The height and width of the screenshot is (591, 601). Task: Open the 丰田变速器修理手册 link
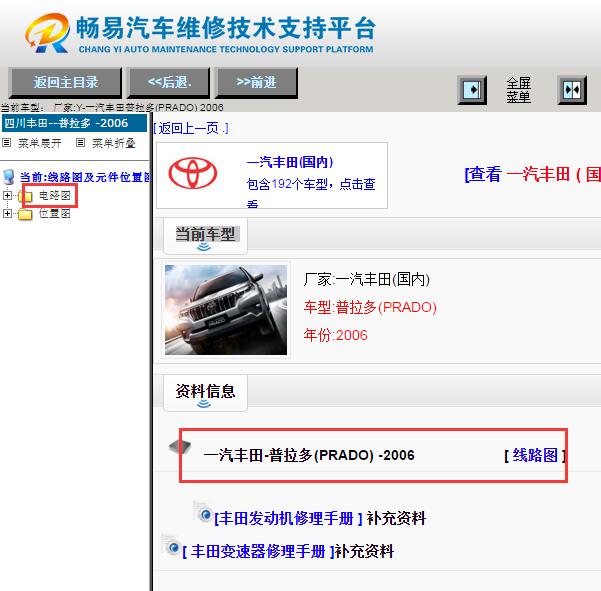click(258, 552)
